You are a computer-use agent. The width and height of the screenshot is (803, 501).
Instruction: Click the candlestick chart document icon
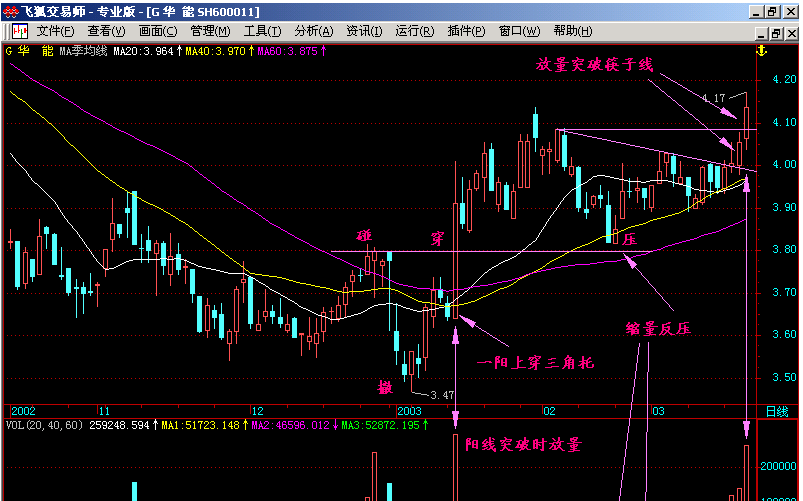[x=20, y=31]
